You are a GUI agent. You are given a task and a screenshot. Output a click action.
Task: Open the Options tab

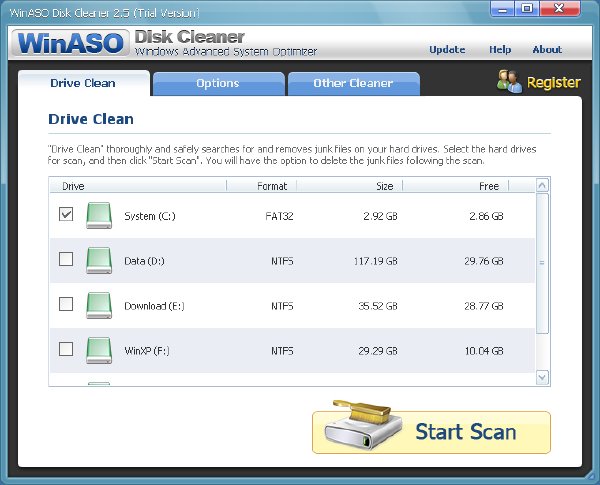tap(218, 83)
